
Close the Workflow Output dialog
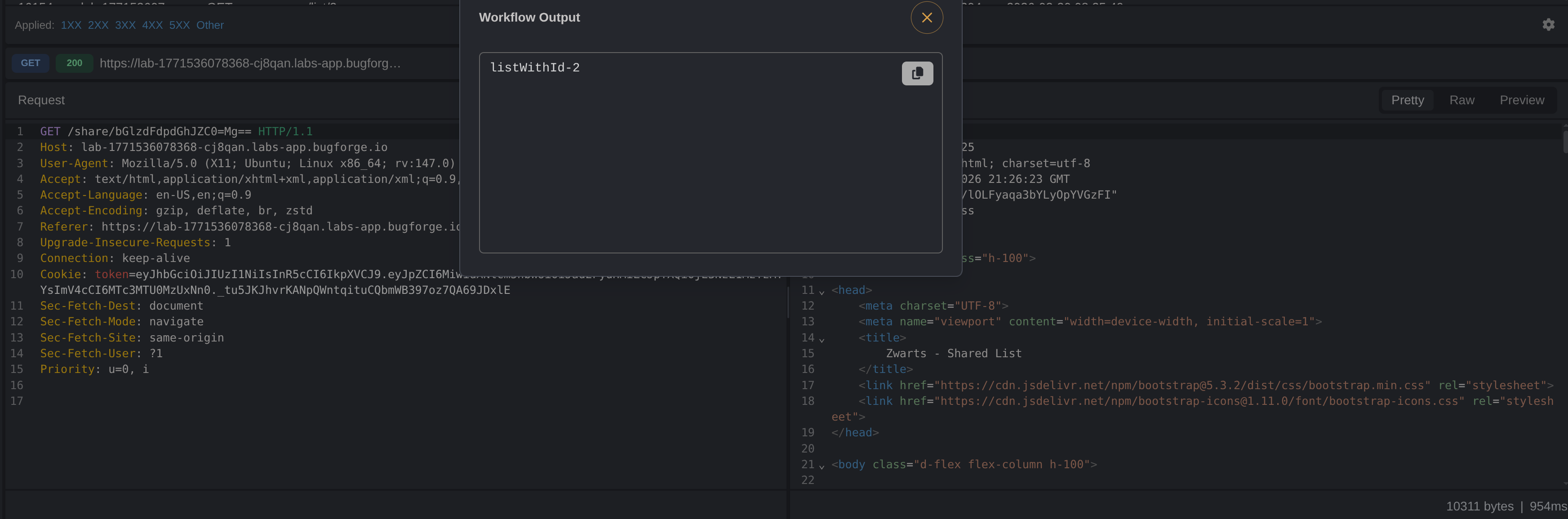point(926,18)
